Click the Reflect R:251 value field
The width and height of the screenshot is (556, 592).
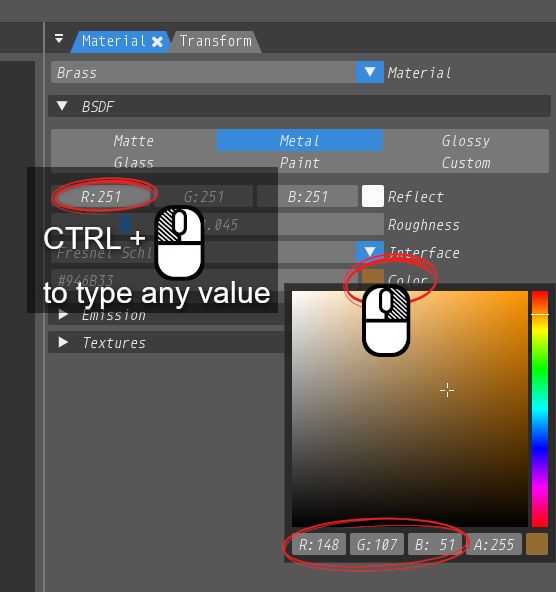tap(101, 196)
